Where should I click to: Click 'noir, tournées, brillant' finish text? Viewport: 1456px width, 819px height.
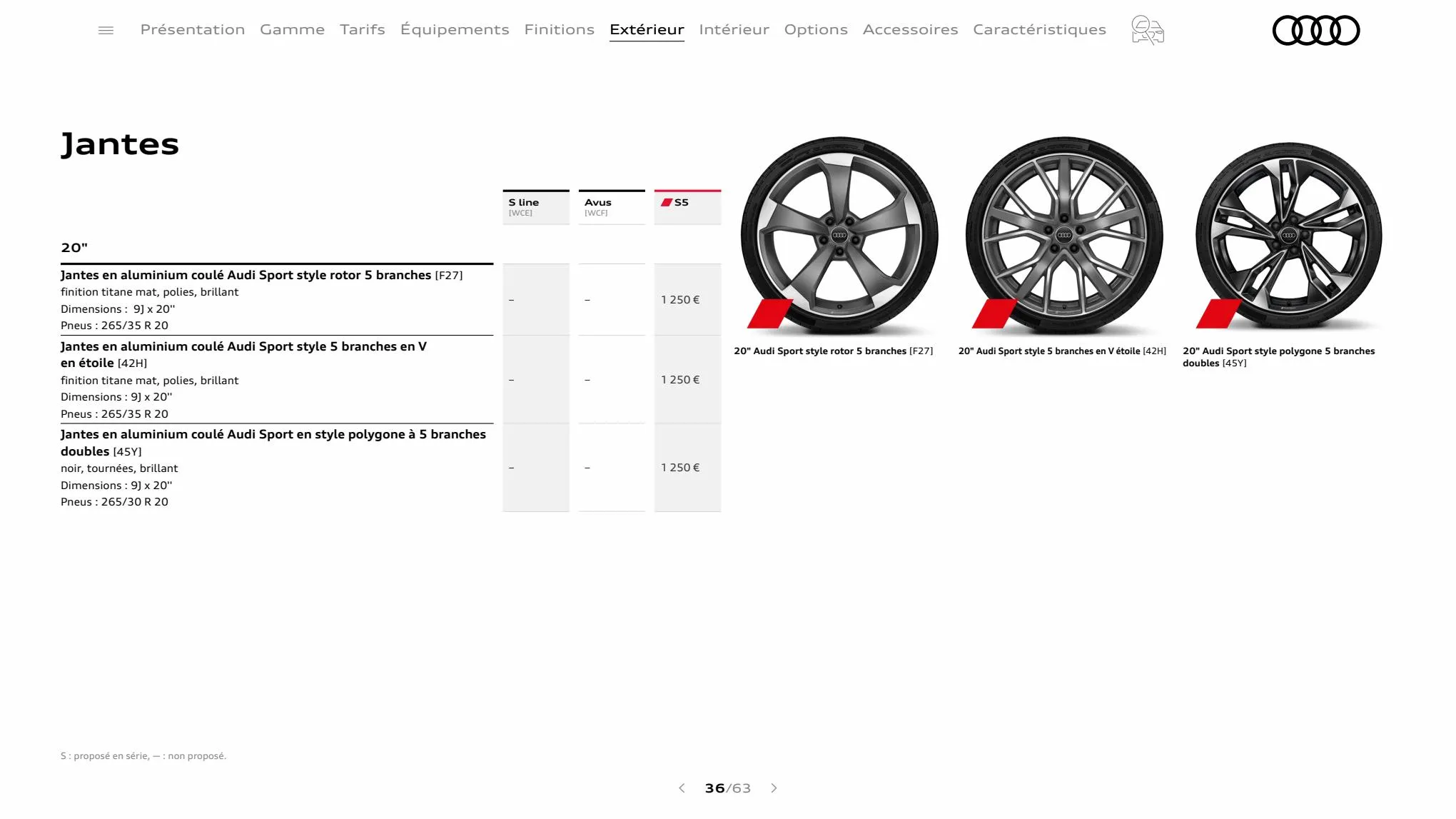tap(119, 468)
